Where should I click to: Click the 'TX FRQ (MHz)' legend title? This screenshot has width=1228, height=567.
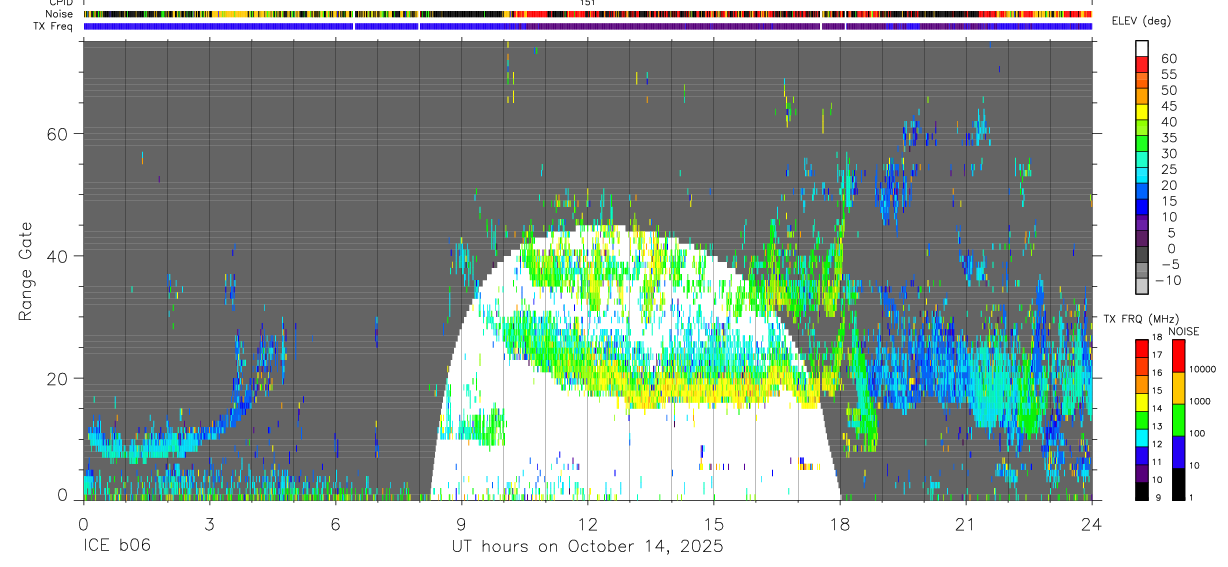[x=1140, y=318]
